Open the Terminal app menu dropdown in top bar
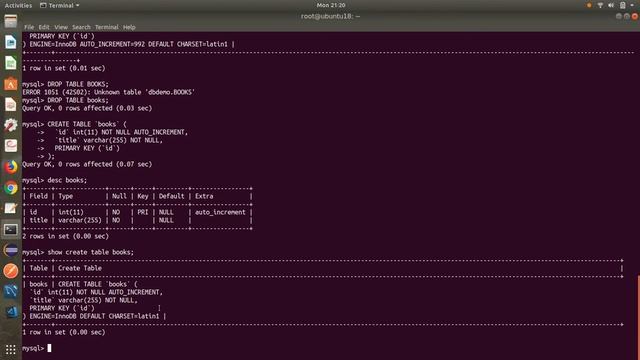Image resolution: width=640 pixels, height=360 pixels. tap(60, 5)
